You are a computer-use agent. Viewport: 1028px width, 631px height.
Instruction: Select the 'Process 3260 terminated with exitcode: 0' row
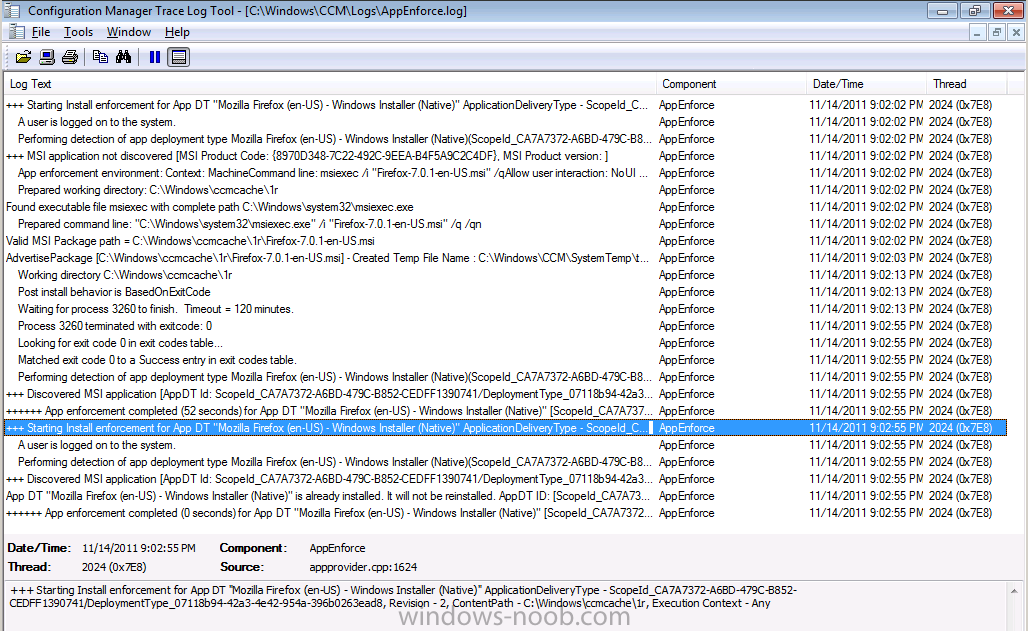(505, 326)
